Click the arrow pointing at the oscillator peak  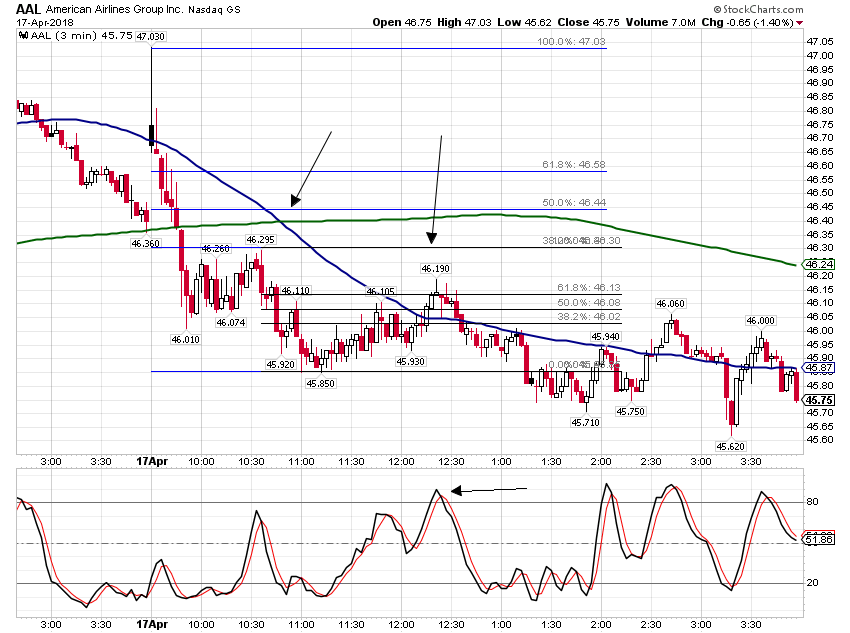[x=489, y=490]
